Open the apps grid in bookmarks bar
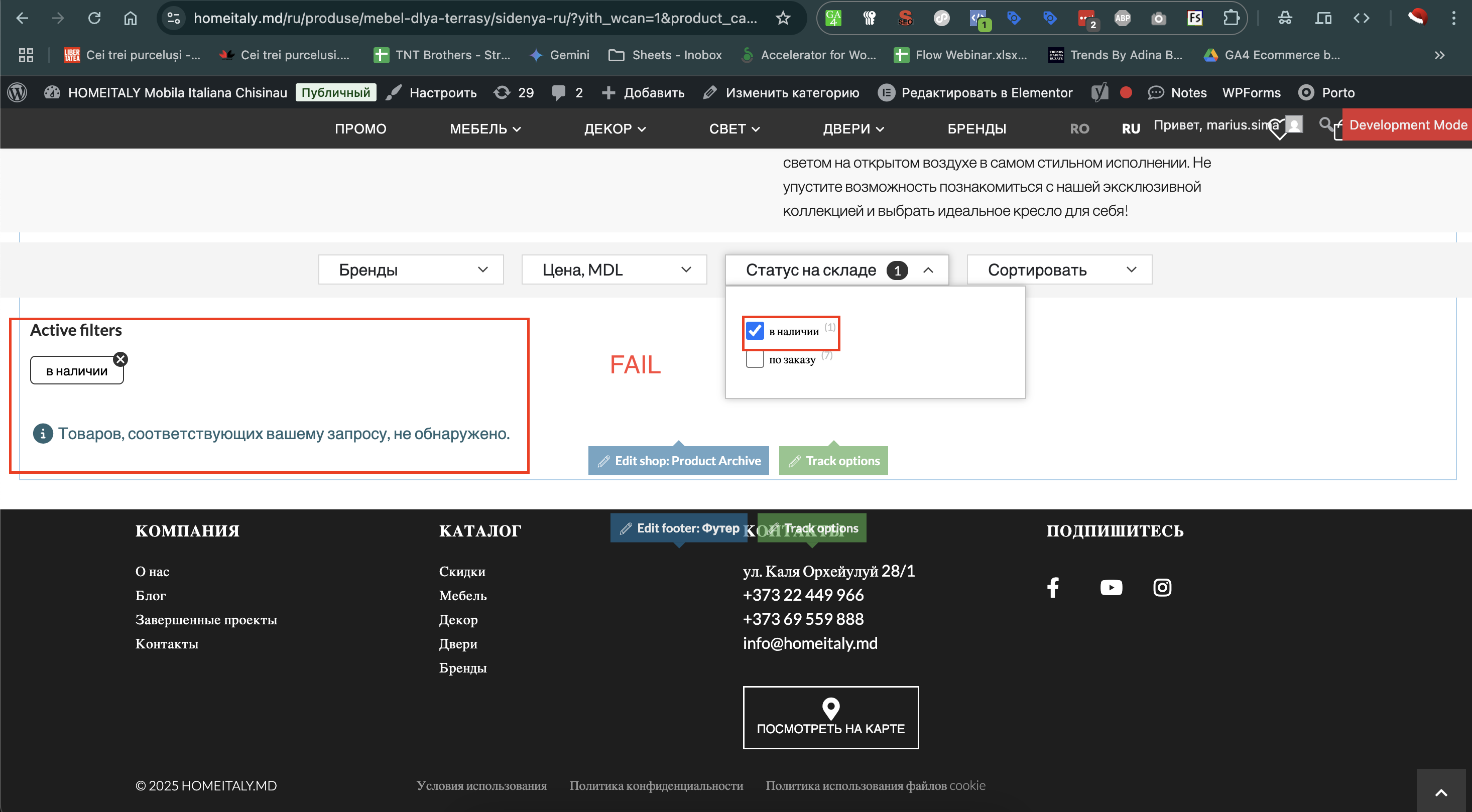This screenshot has width=1472, height=812. click(26, 55)
